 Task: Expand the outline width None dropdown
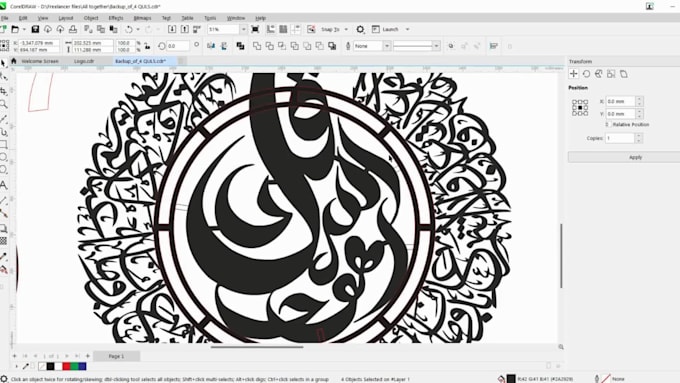[386, 46]
